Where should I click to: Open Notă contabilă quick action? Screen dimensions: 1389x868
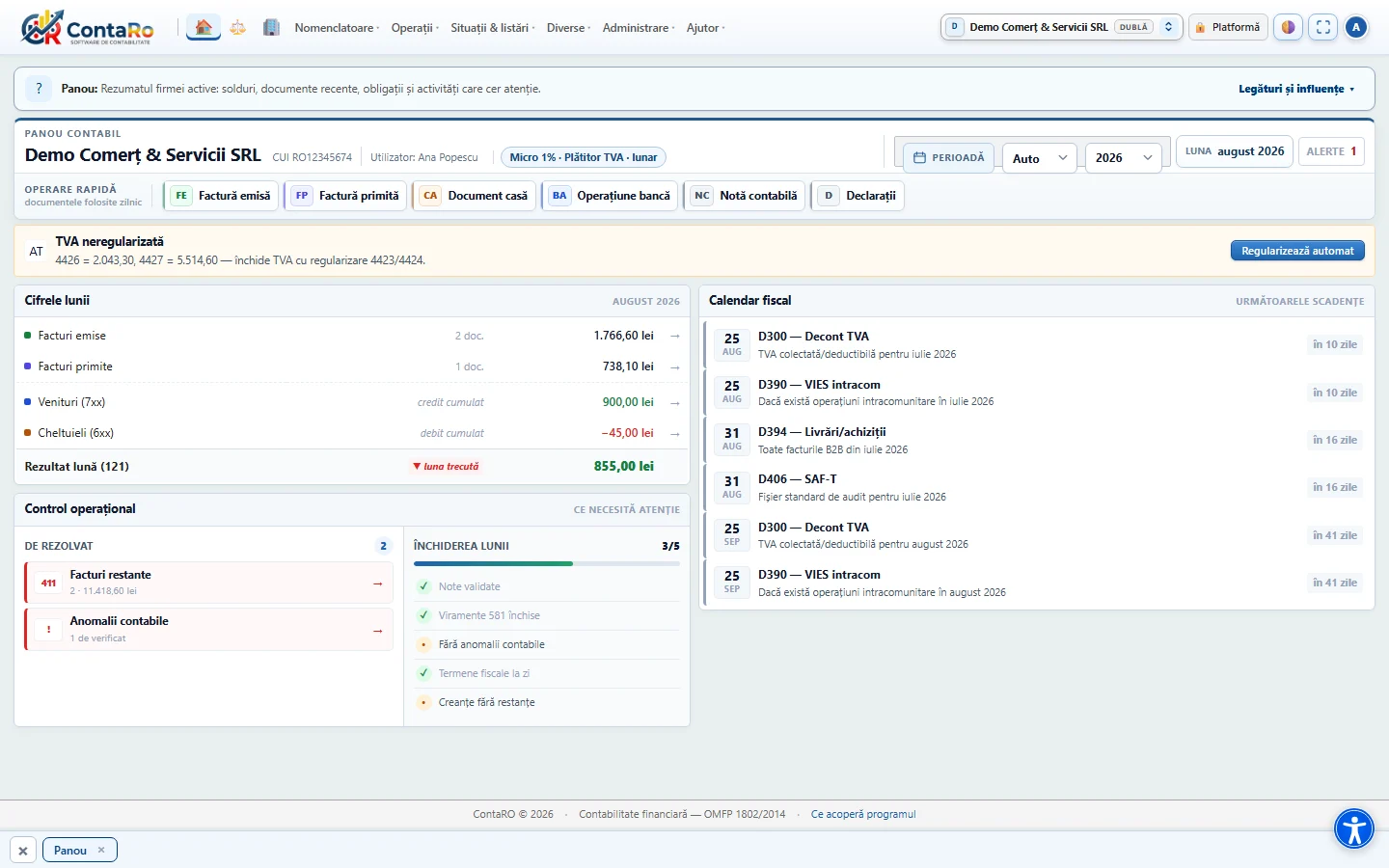coord(745,196)
